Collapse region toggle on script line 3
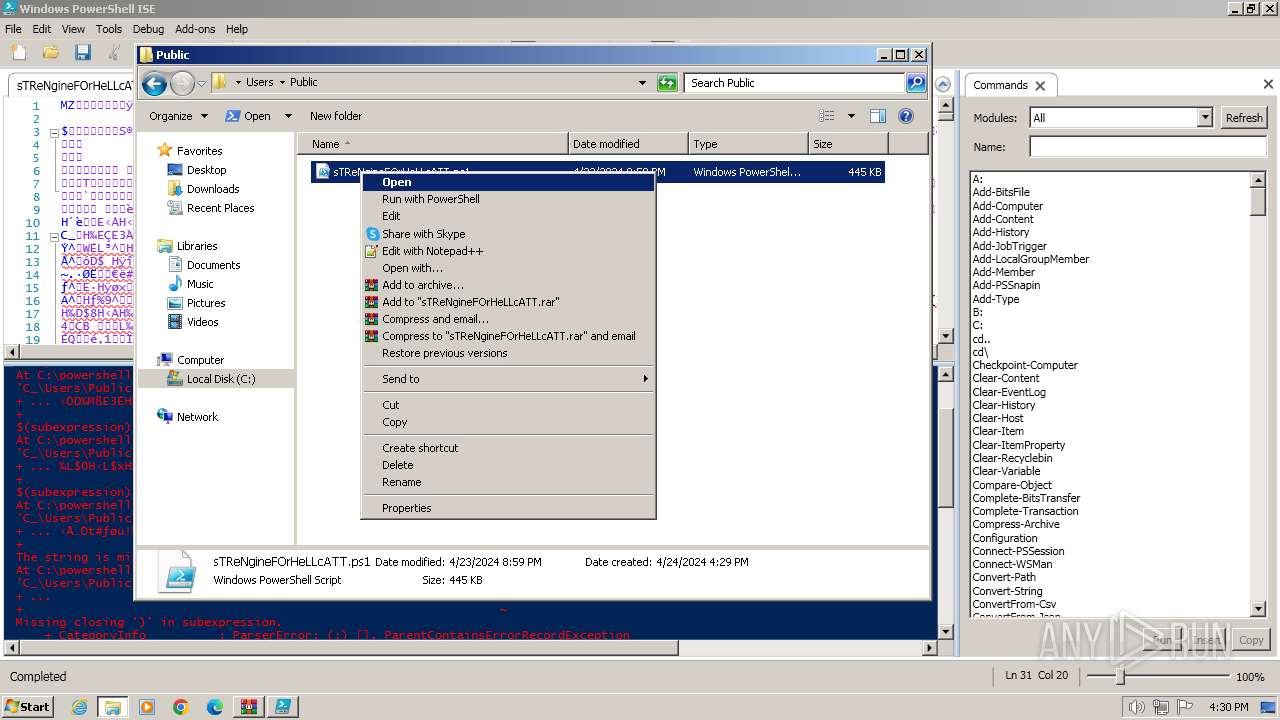The width and height of the screenshot is (1280, 720). click(x=53, y=132)
